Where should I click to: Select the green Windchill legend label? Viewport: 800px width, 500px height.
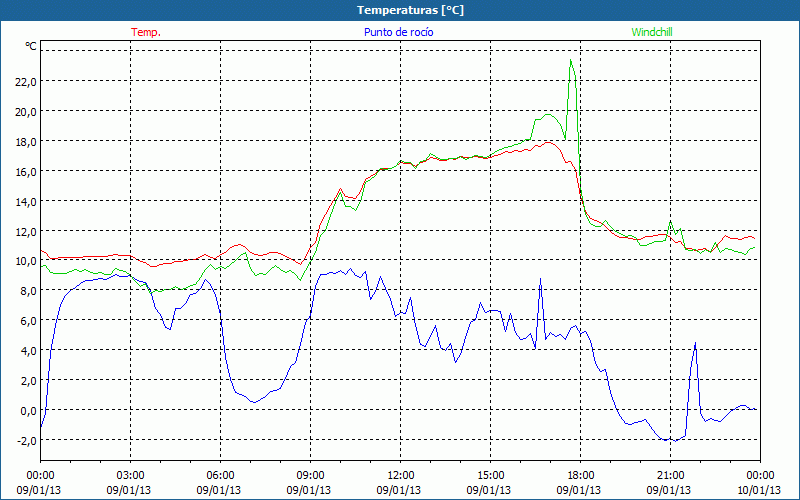[x=652, y=32]
